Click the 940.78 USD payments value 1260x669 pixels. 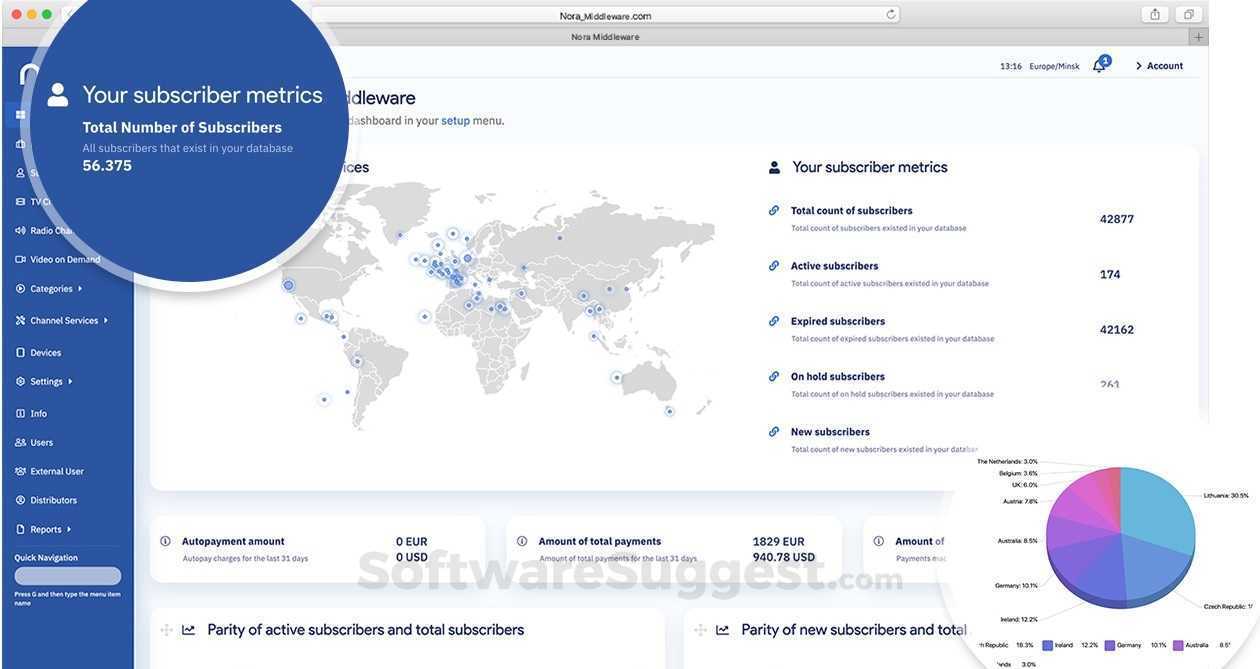784,558
